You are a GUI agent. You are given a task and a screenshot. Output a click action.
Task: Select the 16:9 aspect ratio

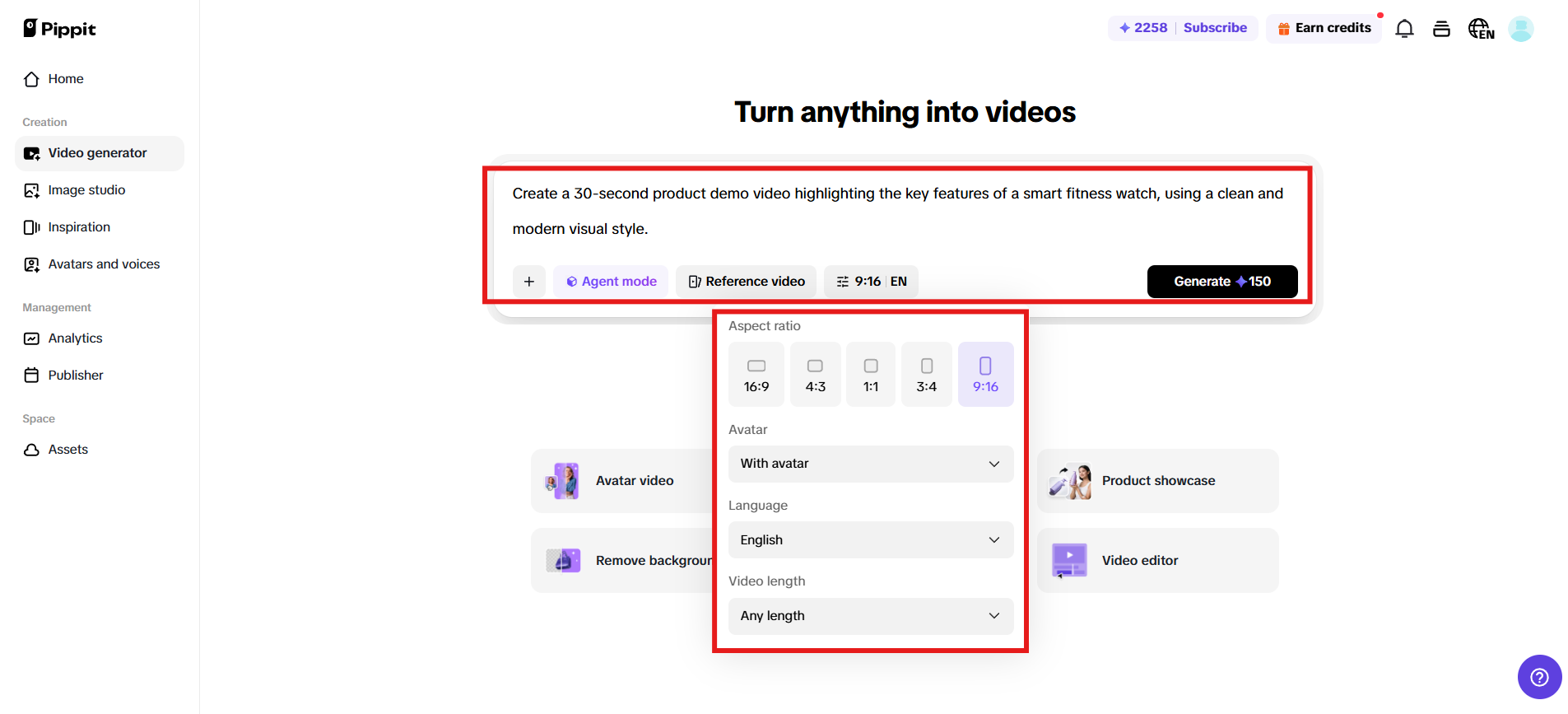point(756,375)
